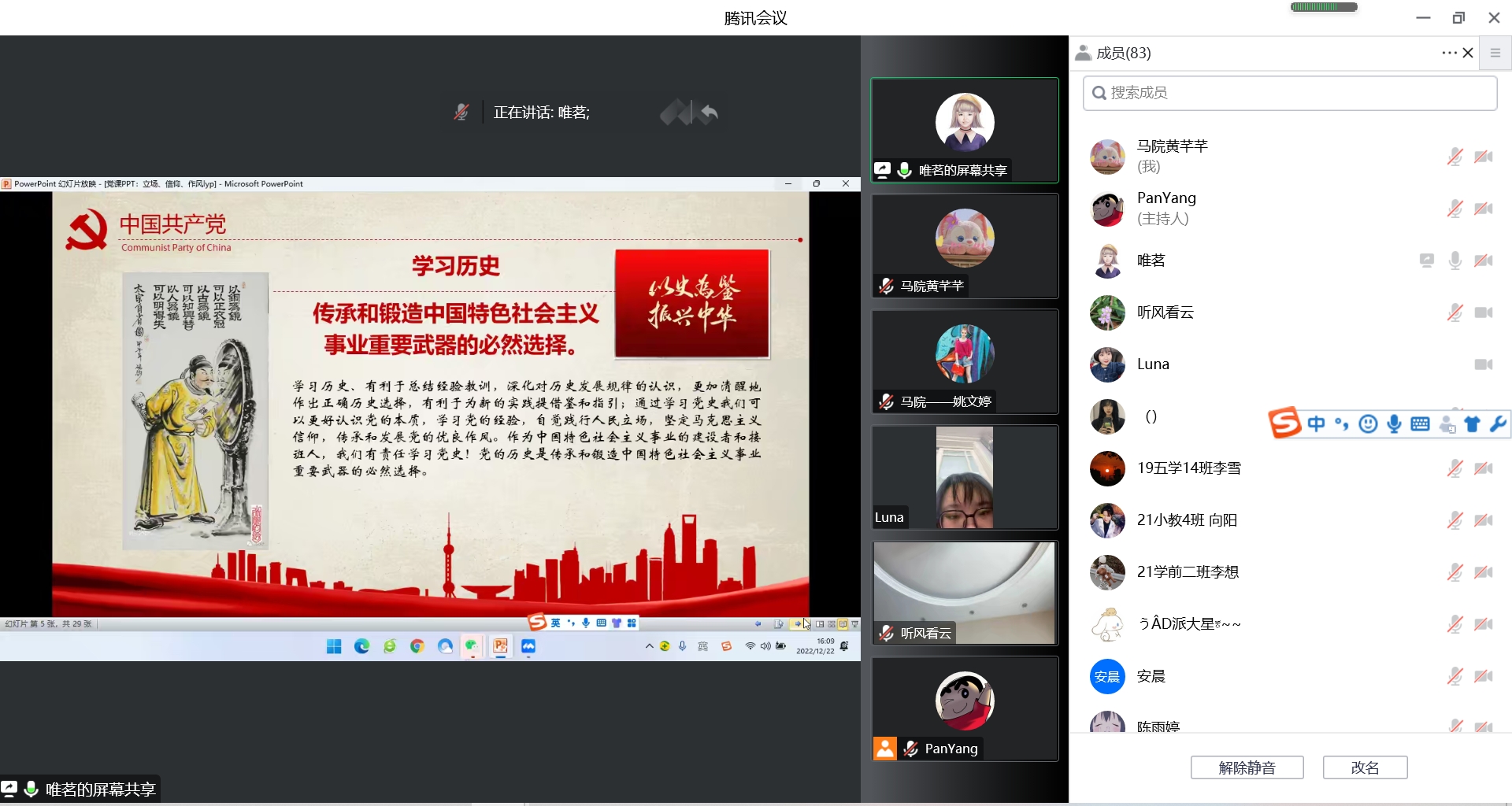
Task: Select 安晨 in the member list
Action: pos(1151,676)
